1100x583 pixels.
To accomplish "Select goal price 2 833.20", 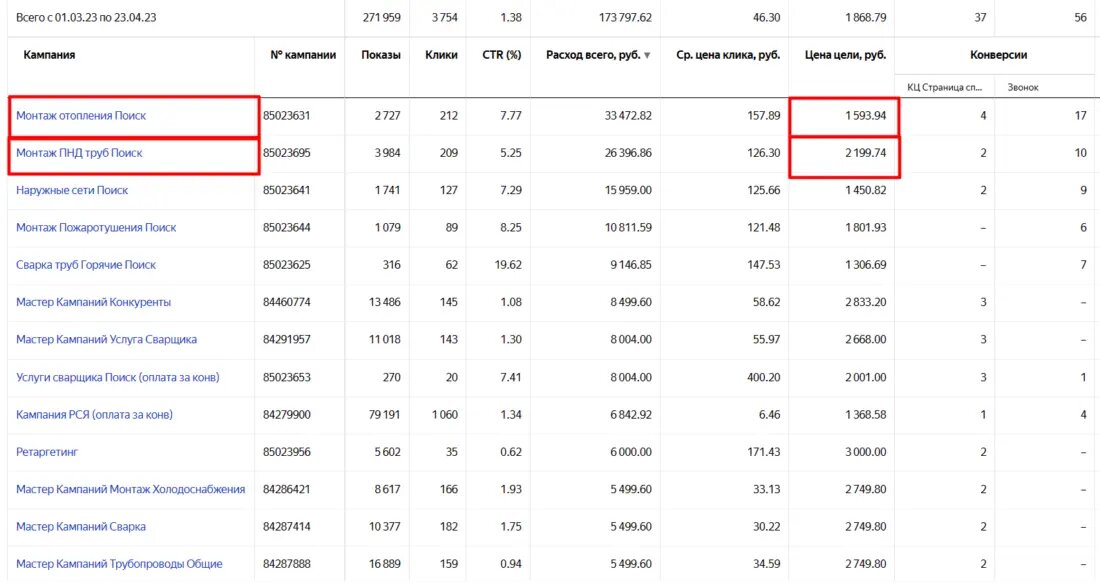I will pos(866,302).
